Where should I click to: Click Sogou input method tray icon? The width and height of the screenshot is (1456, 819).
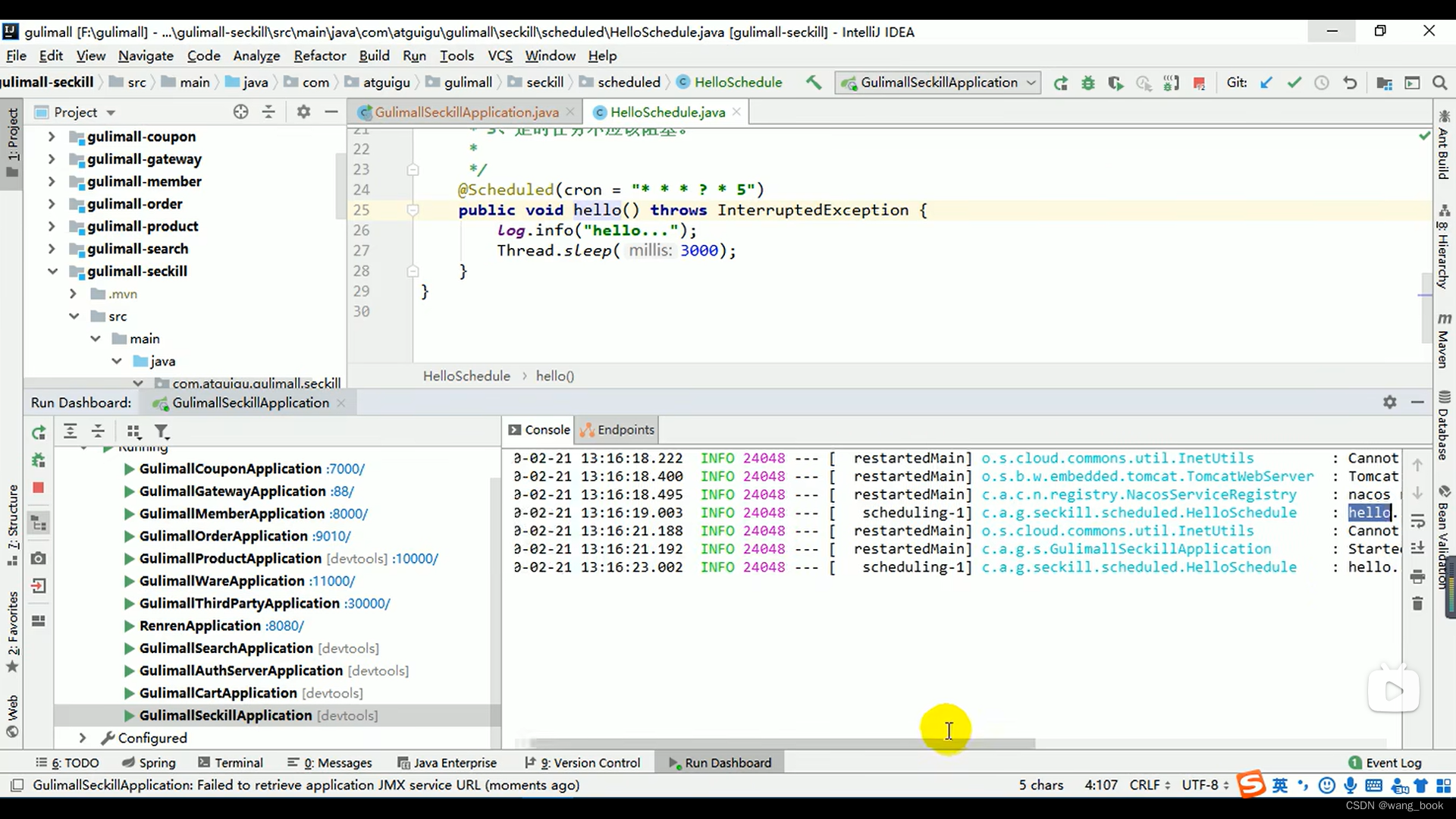1250,784
